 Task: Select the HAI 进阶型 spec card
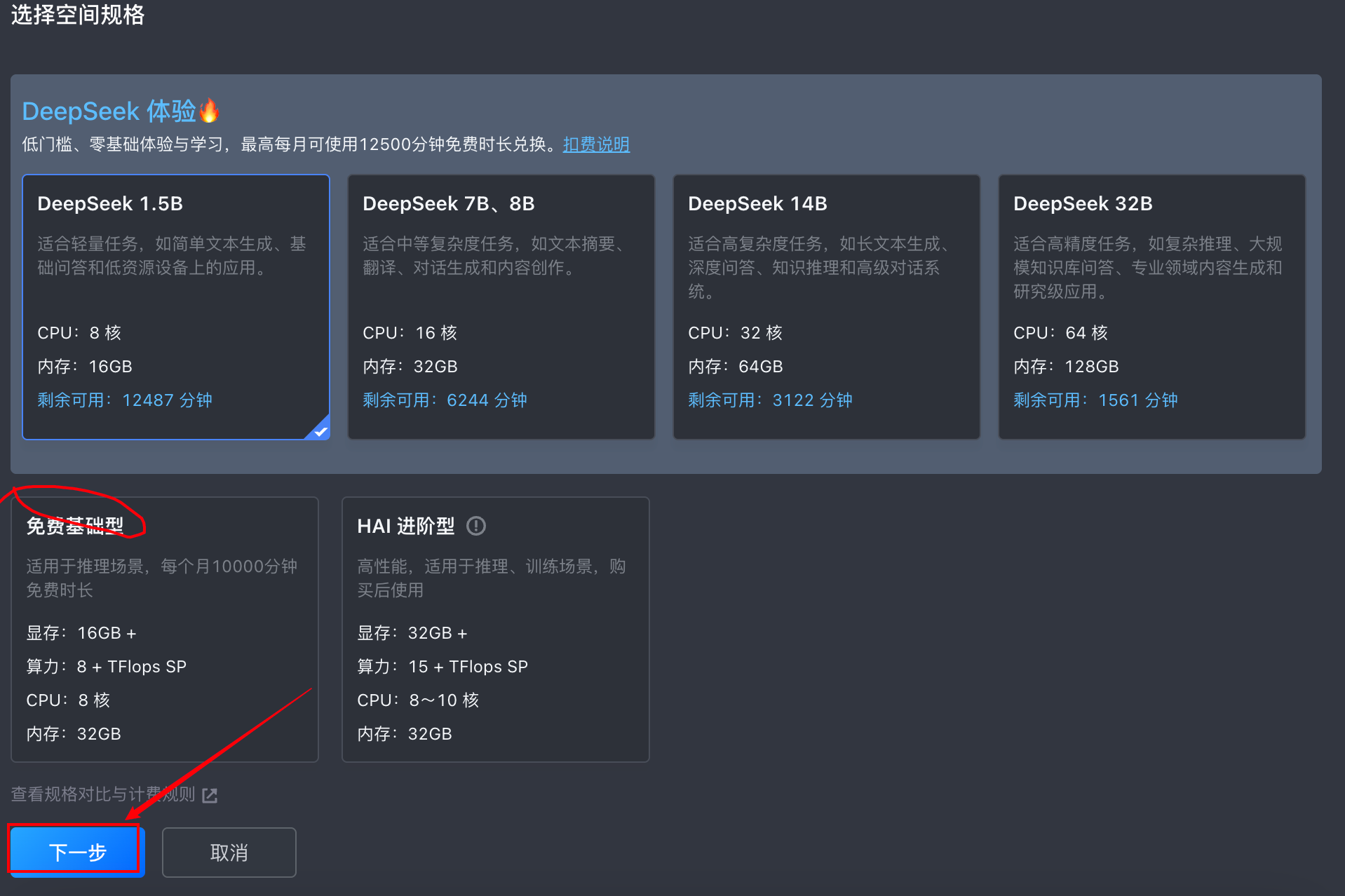click(x=495, y=629)
